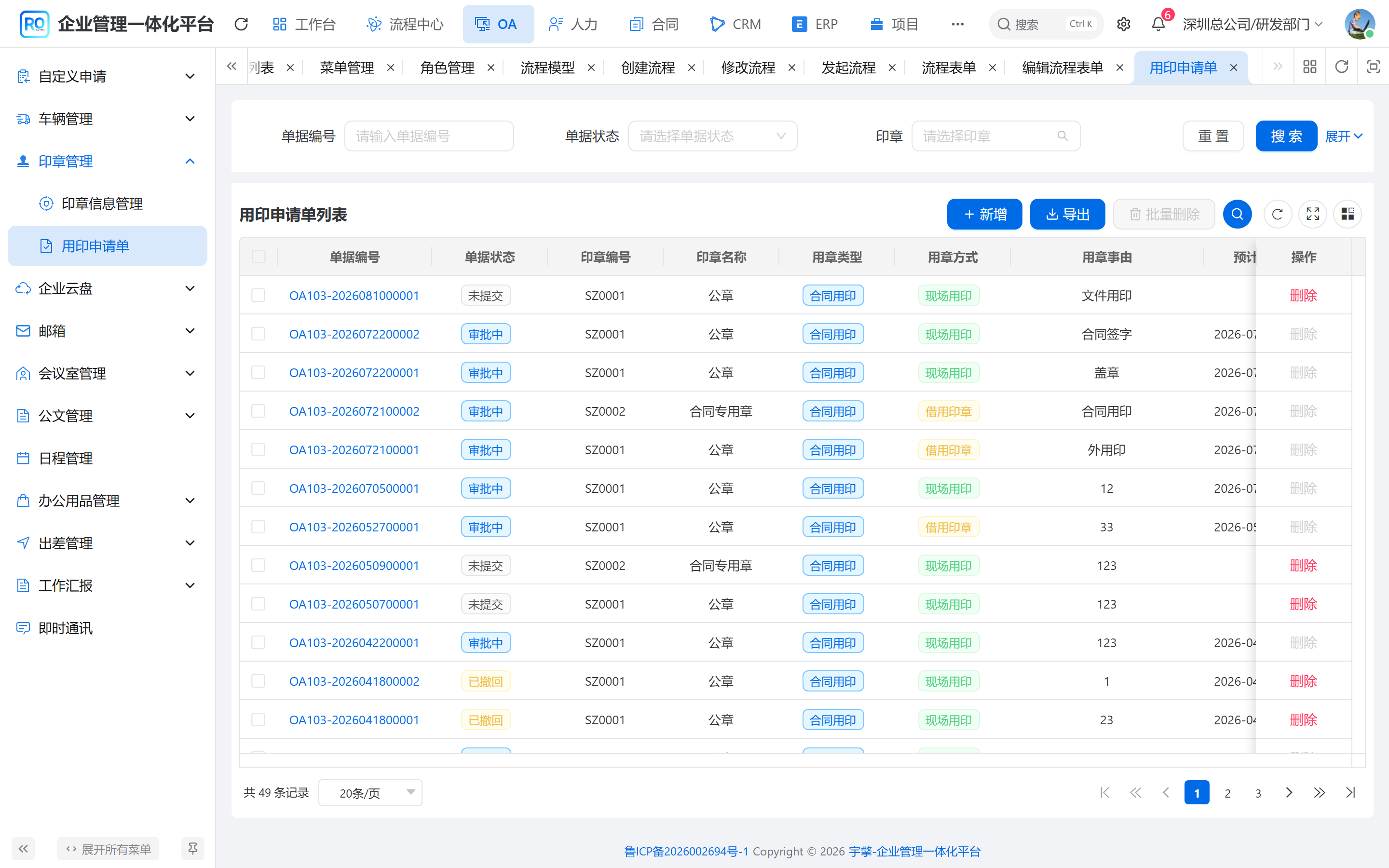Click the 搜索 button
This screenshot has width=1389, height=868.
[x=1286, y=136]
